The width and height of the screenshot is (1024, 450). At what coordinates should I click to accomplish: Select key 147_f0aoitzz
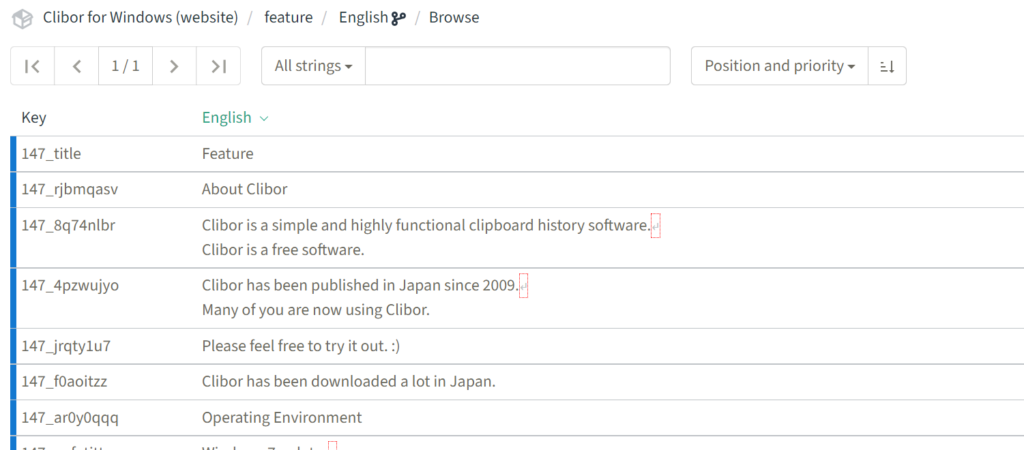tap(65, 381)
